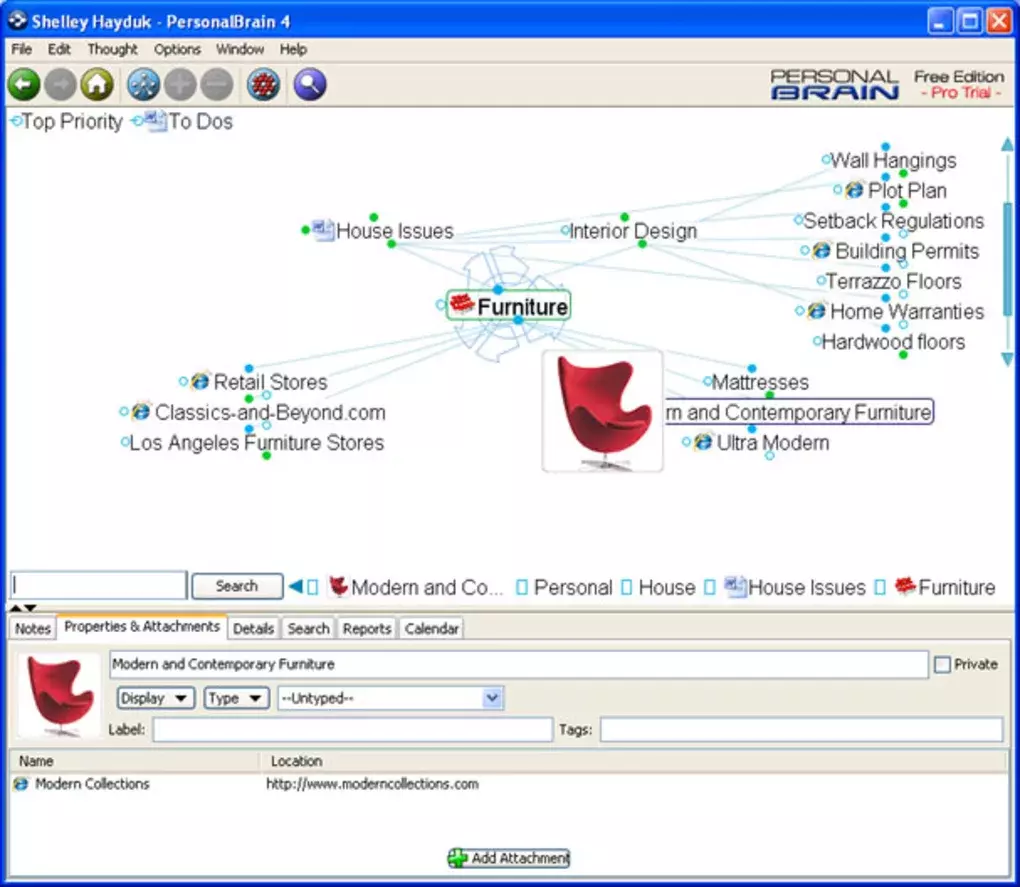Screen dimensions: 1020x887
Task: Select the Interior Design thought
Action: [x=632, y=231]
